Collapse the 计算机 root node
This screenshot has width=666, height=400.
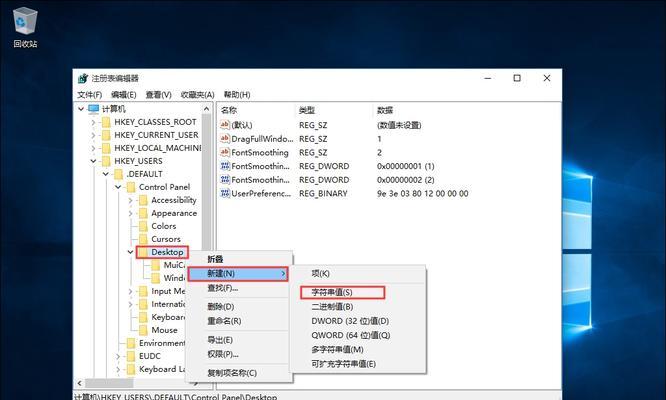click(x=81, y=109)
